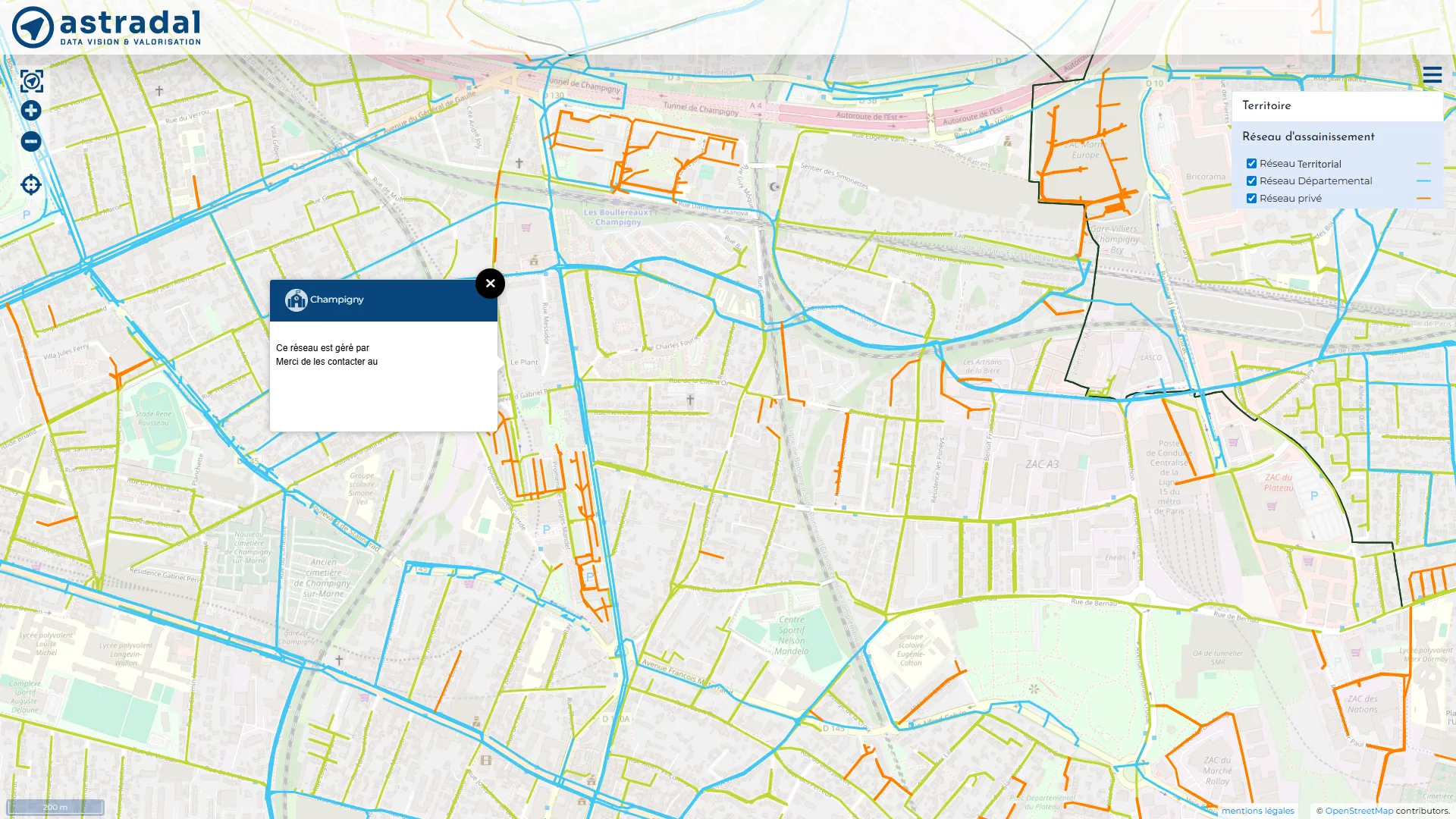Expand the Territoire section
This screenshot has height=819, width=1456.
1266,106
